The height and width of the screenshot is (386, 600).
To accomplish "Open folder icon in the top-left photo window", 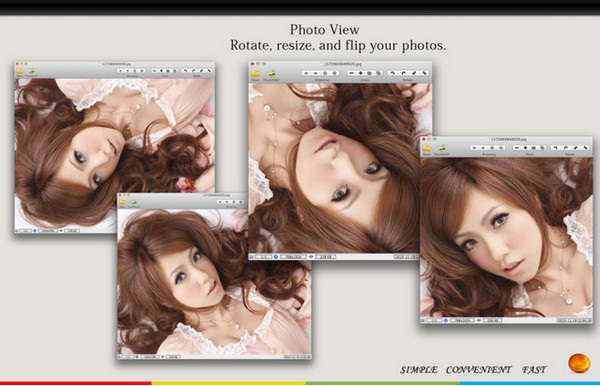I will click(x=20, y=72).
